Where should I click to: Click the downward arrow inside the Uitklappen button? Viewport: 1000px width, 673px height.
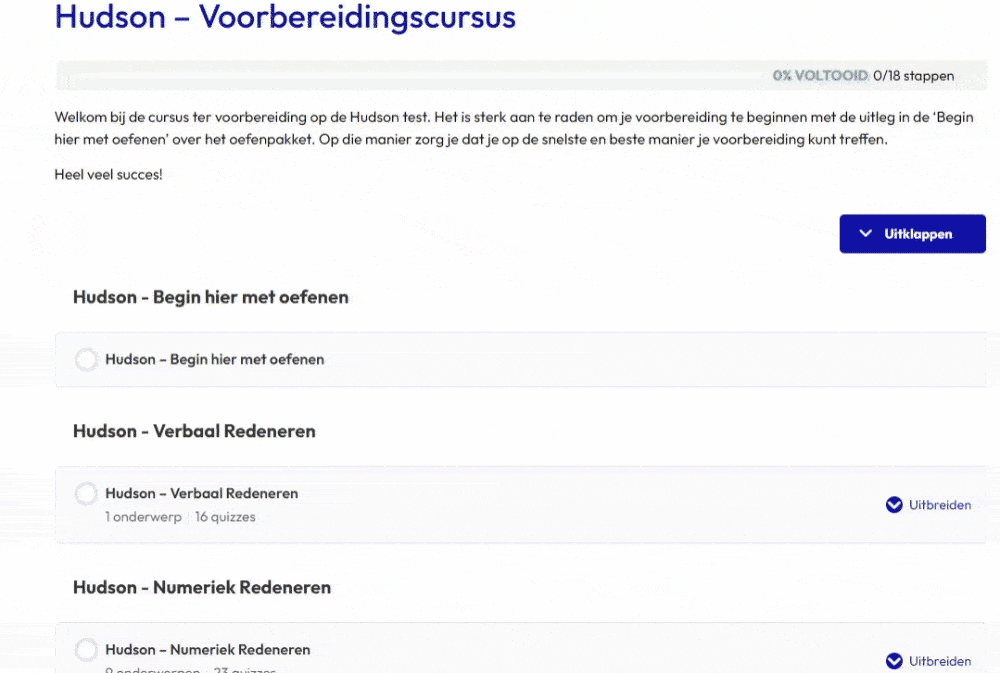(x=864, y=233)
